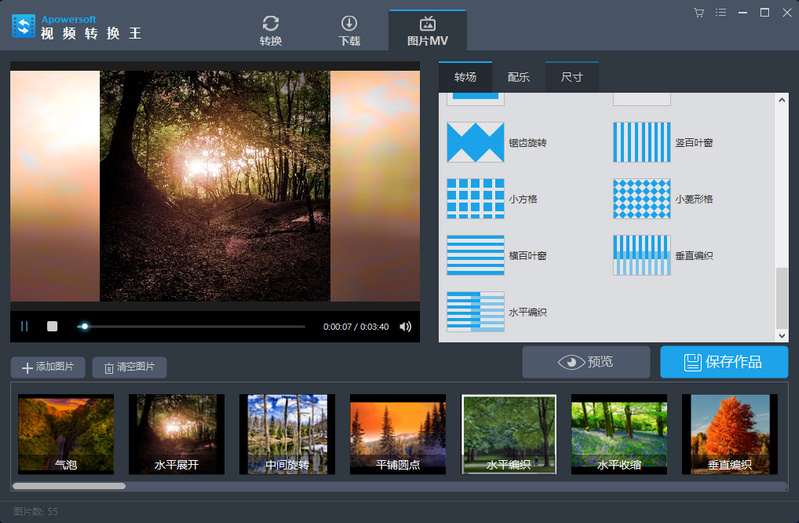Image resolution: width=799 pixels, height=523 pixels.
Task: Click the playback progress slider
Action: 191,327
